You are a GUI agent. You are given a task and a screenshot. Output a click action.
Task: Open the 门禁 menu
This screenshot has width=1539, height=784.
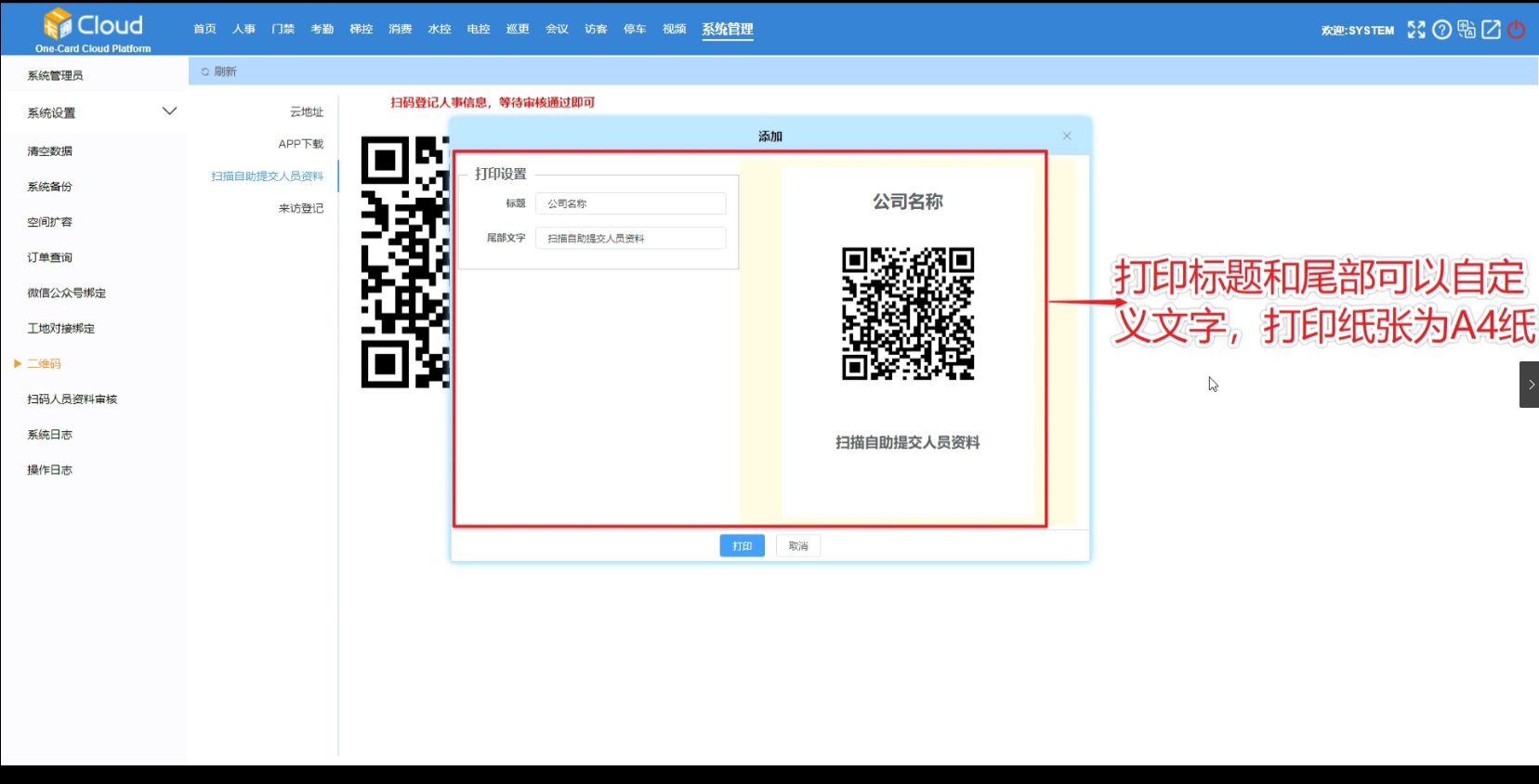(283, 29)
